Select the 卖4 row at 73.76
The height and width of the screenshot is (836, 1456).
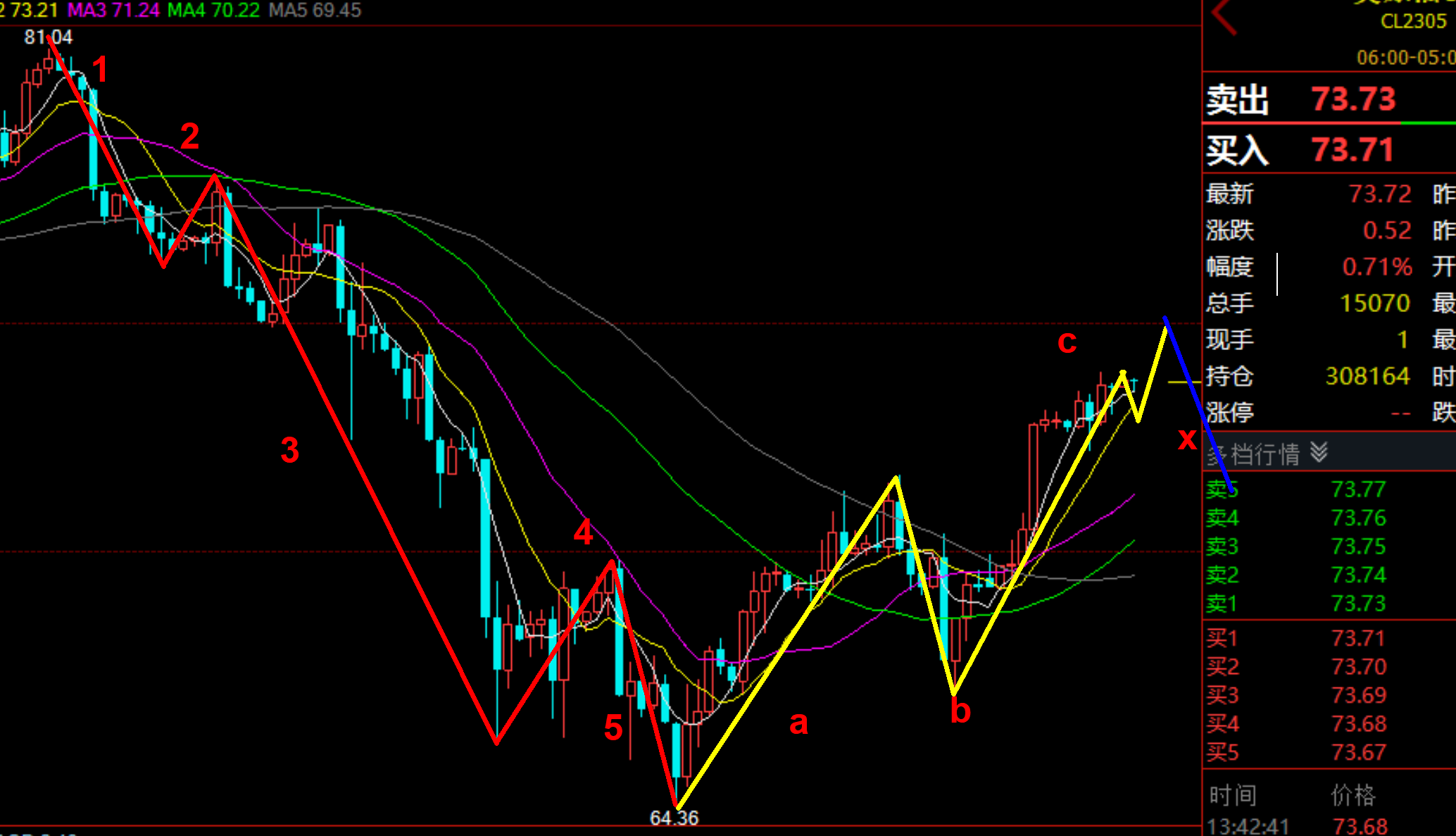tap(1329, 518)
